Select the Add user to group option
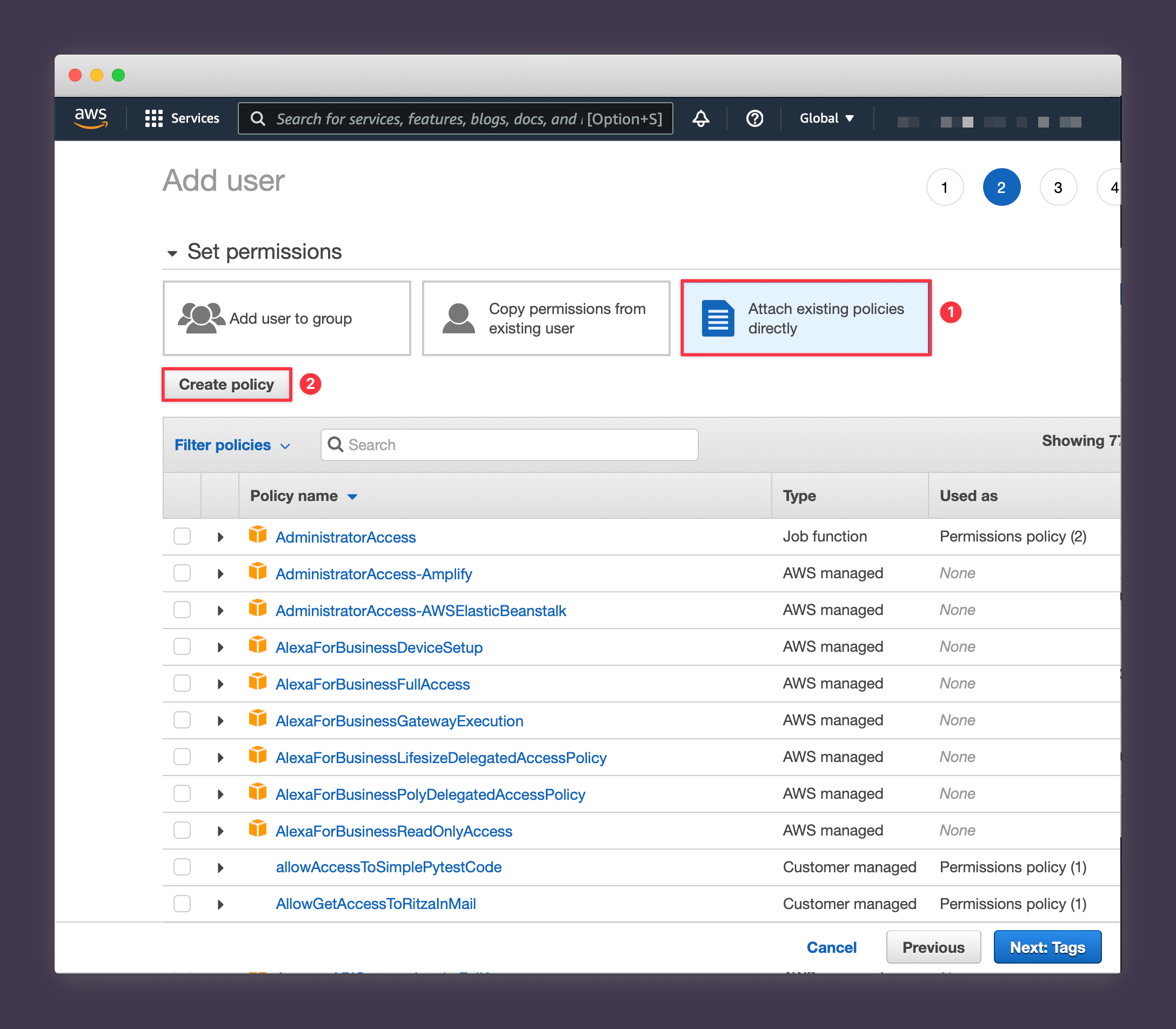1176x1029 pixels. [287, 318]
